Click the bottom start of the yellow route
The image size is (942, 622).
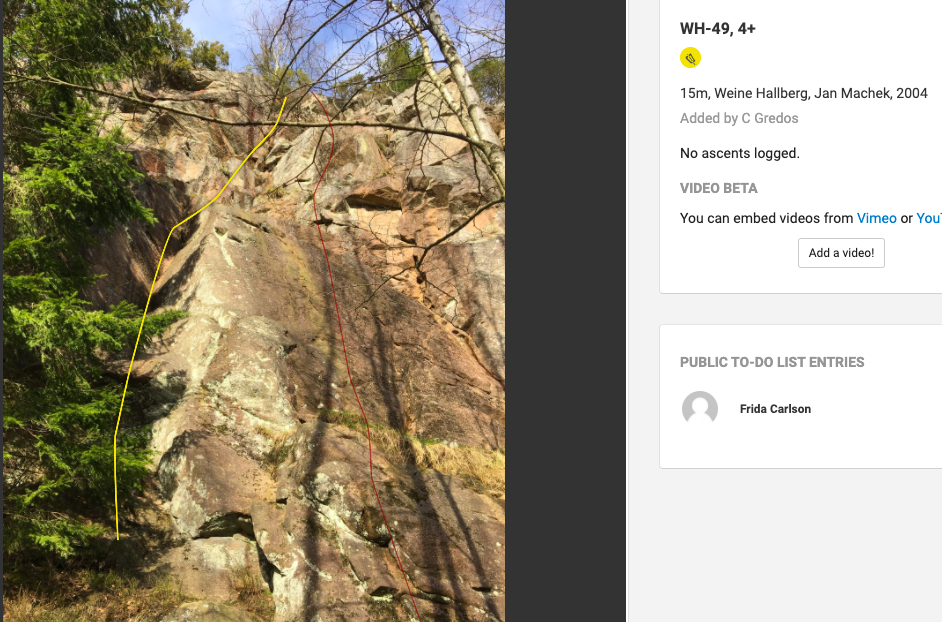pyautogui.click(x=118, y=537)
